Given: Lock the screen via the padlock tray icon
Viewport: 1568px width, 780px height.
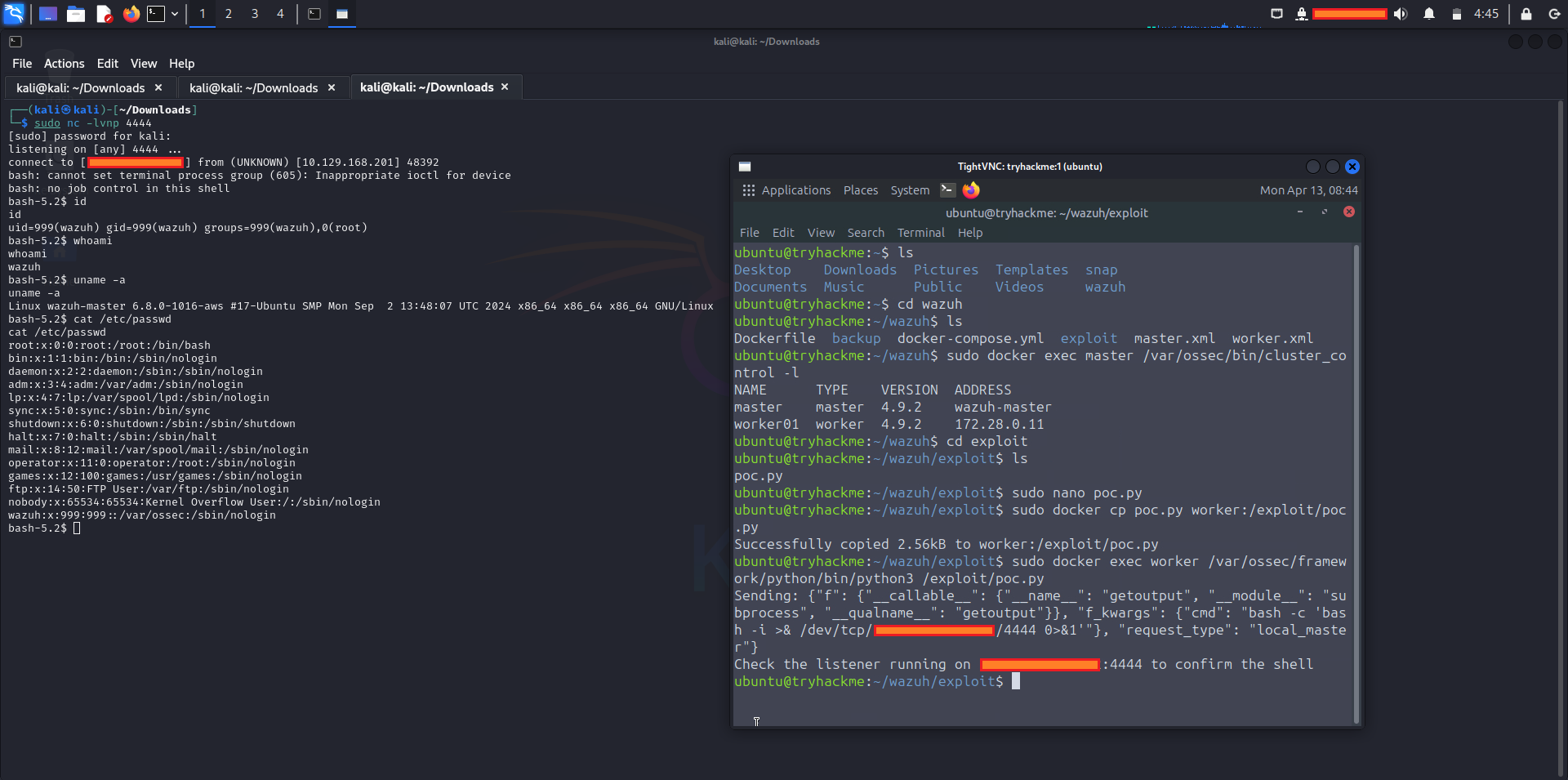Looking at the screenshot, I should click(1524, 13).
